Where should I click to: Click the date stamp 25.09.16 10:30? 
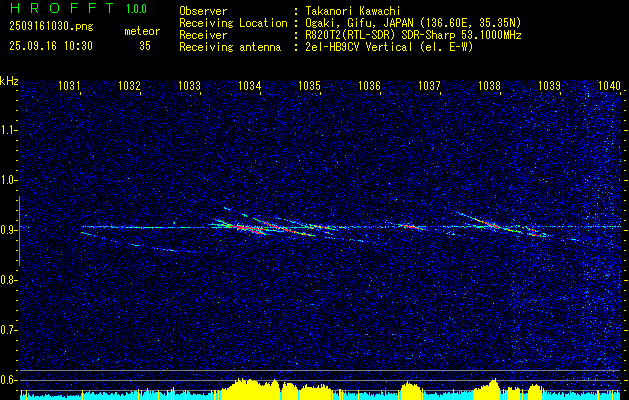point(51,46)
